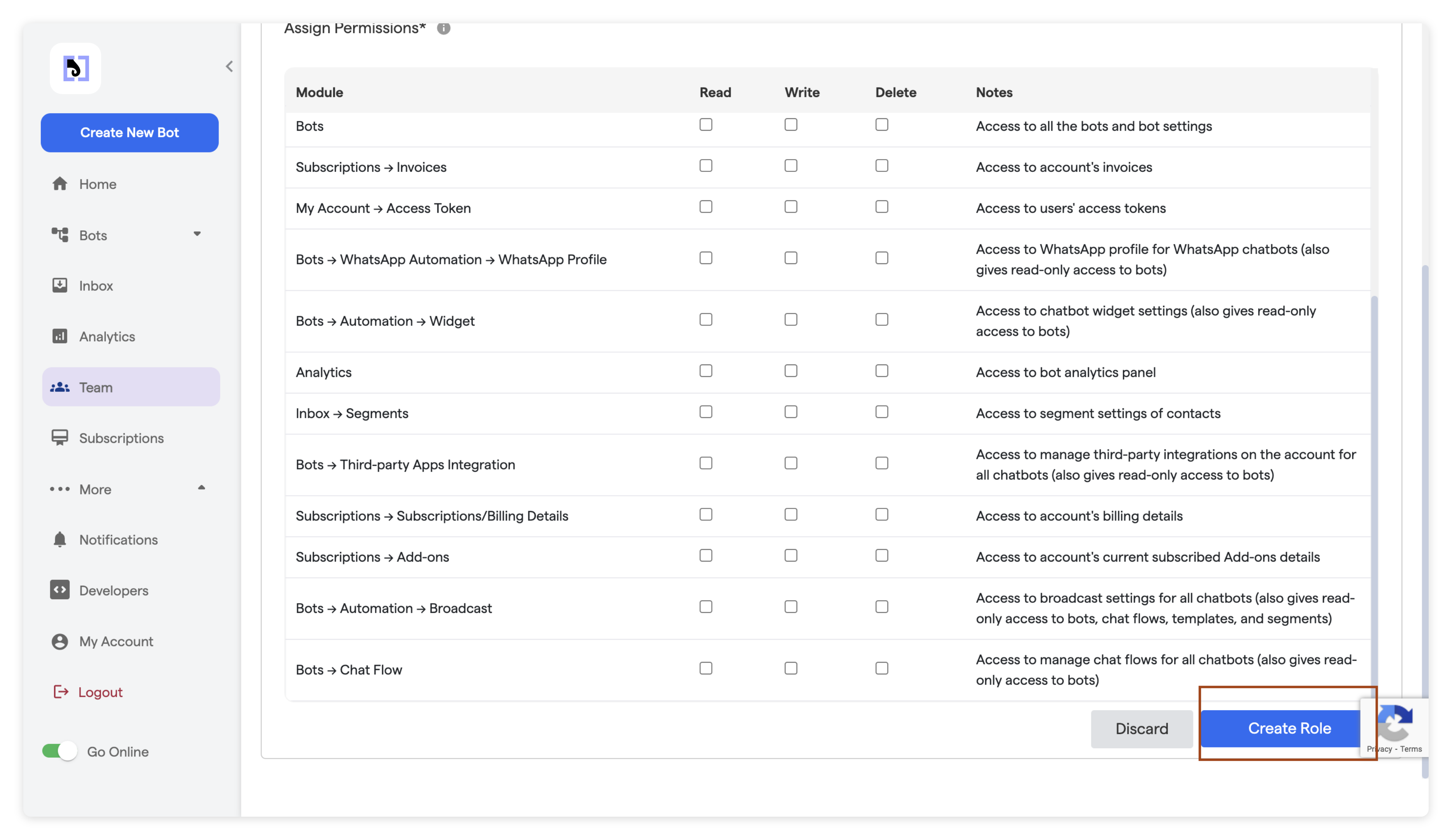Click the app logo icon in sidebar
The width and height of the screenshot is (1452, 840).
[75, 68]
